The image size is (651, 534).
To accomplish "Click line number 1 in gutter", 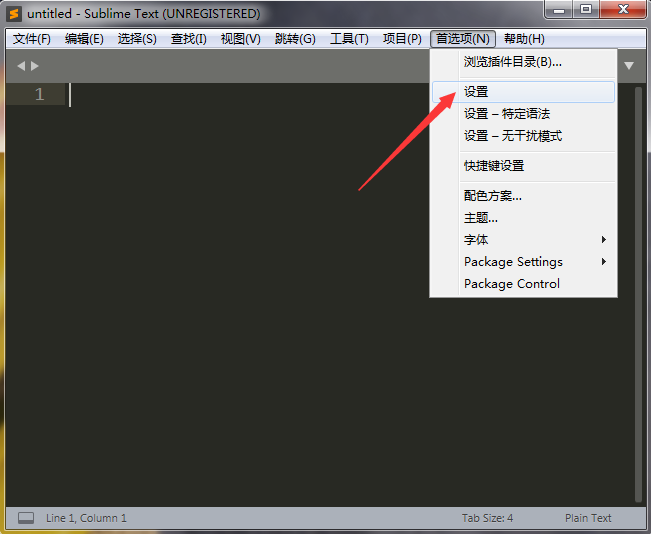I will click(39, 94).
